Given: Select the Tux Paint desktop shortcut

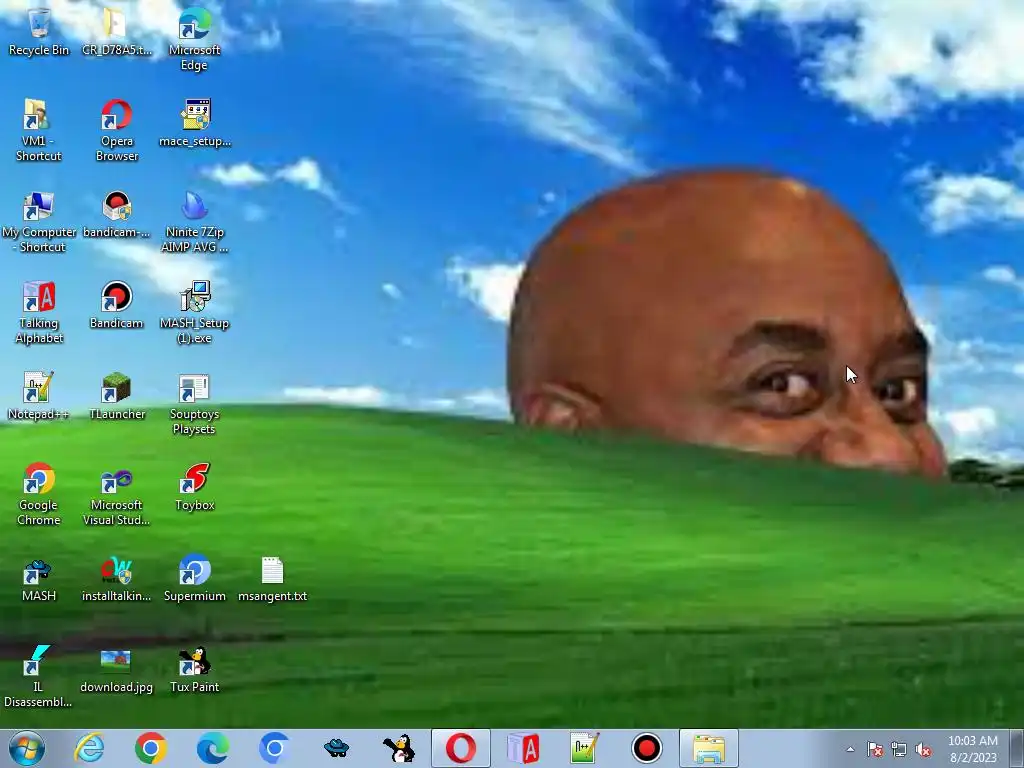Looking at the screenshot, I should pyautogui.click(x=195, y=669).
